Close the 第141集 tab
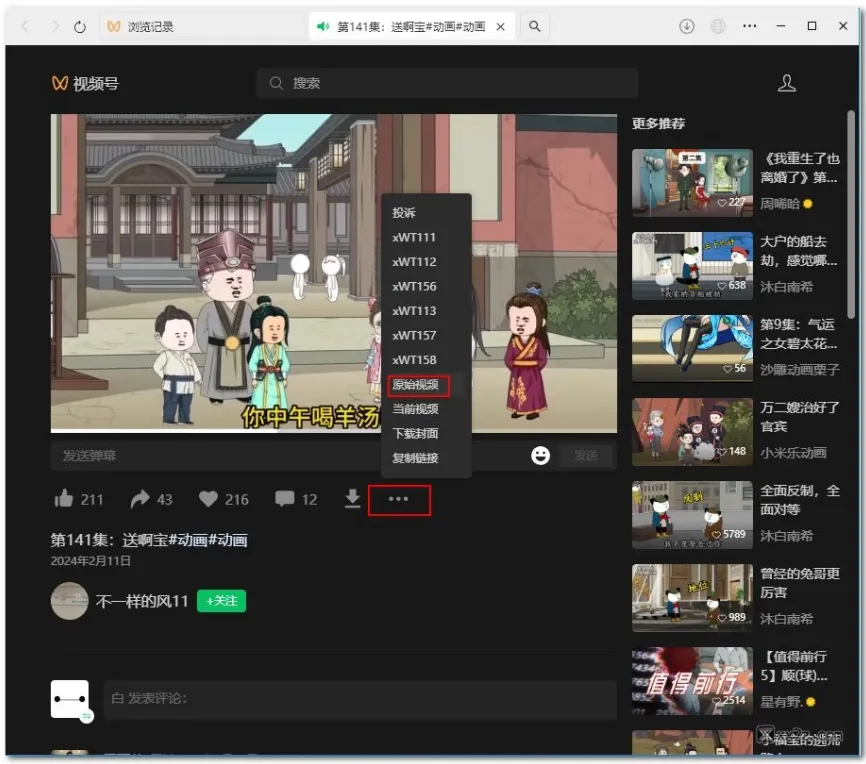The height and width of the screenshot is (764, 866). [x=500, y=27]
